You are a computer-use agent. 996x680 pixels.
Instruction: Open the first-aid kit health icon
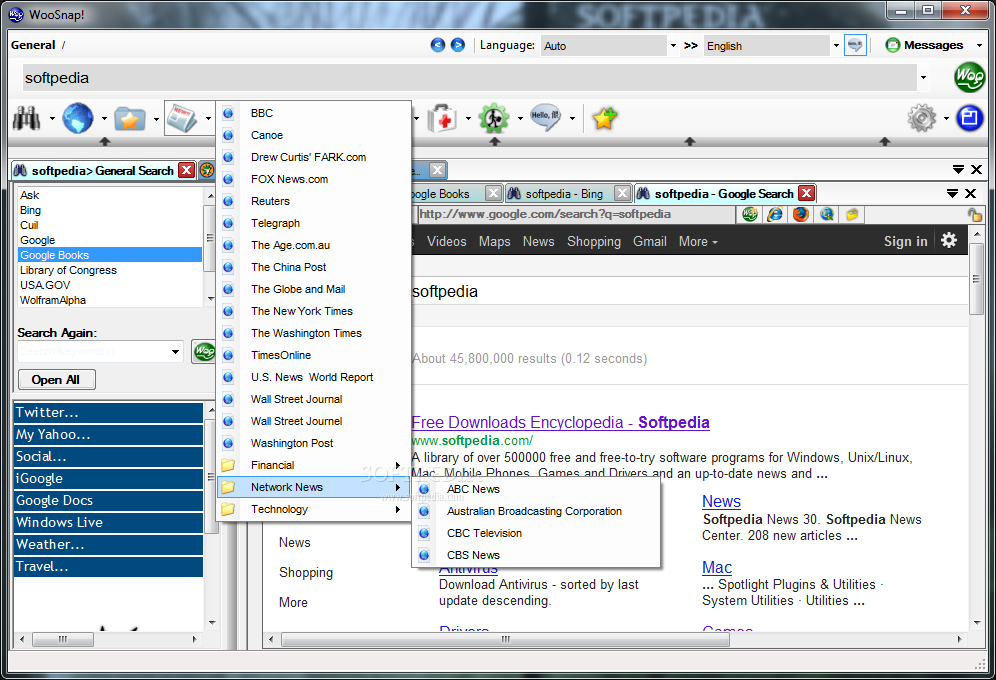coord(442,119)
